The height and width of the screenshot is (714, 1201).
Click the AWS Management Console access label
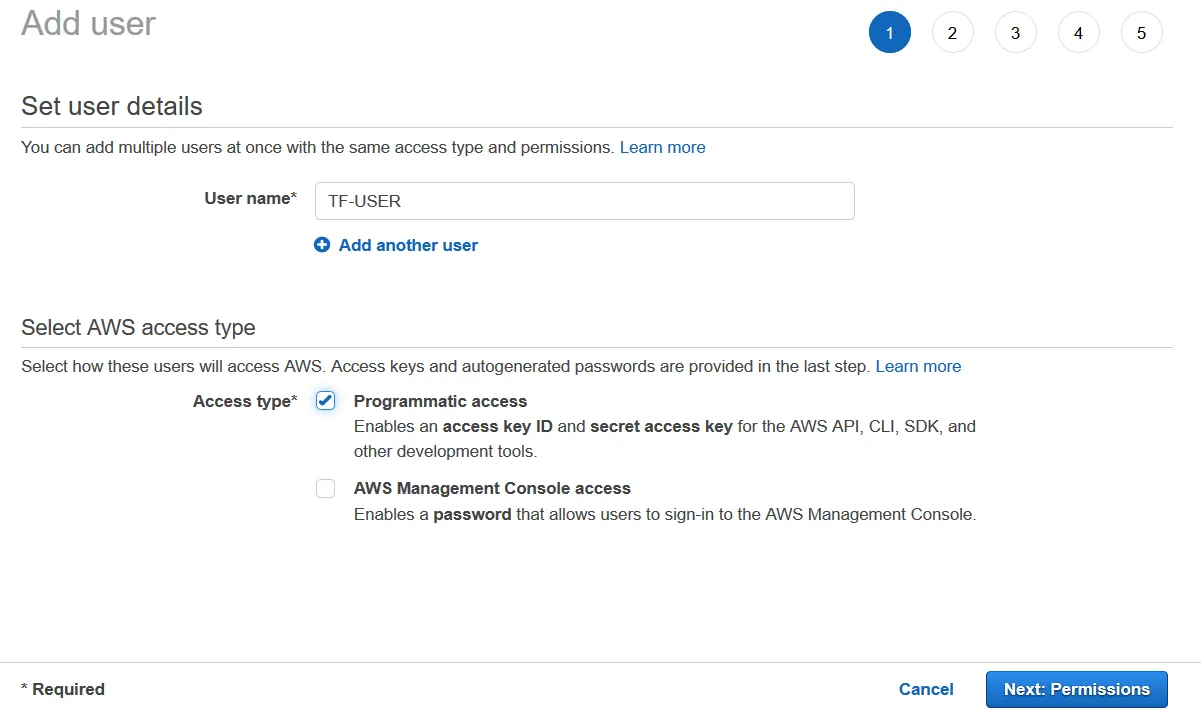coord(492,489)
